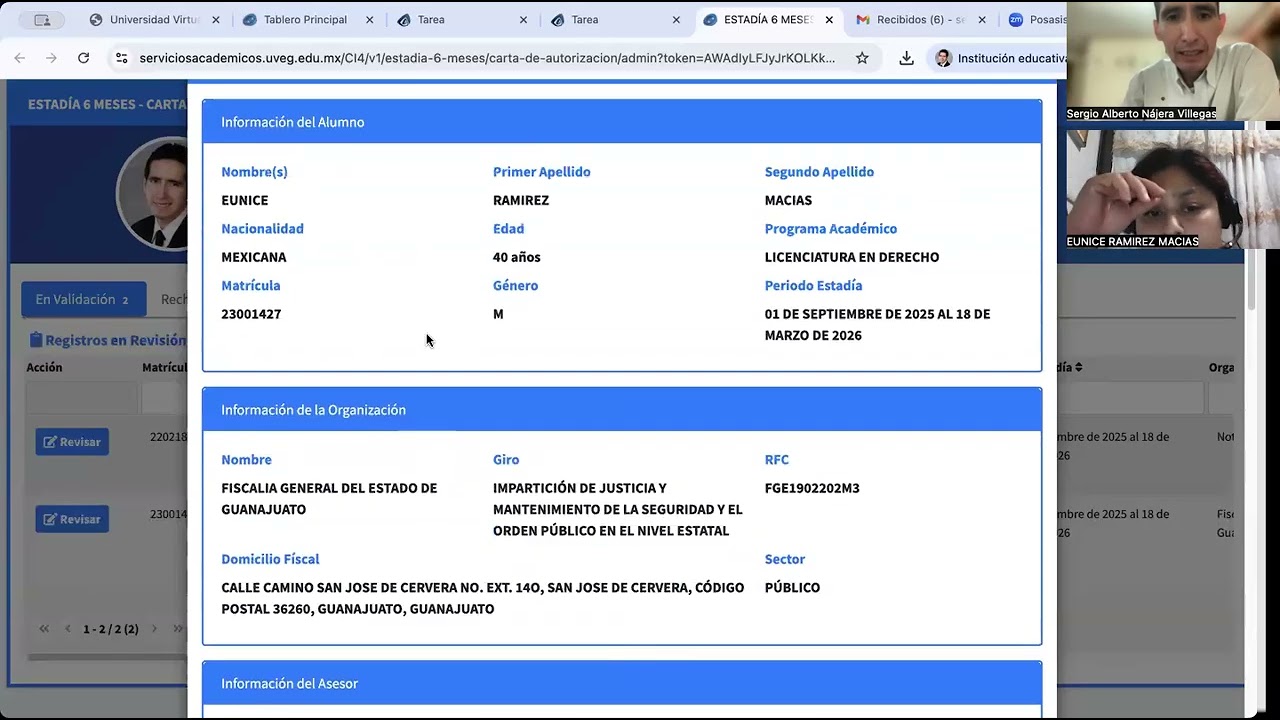Screen dimensions: 1280x720
Task: Click the Periodo Estadía date range
Action: point(878,325)
